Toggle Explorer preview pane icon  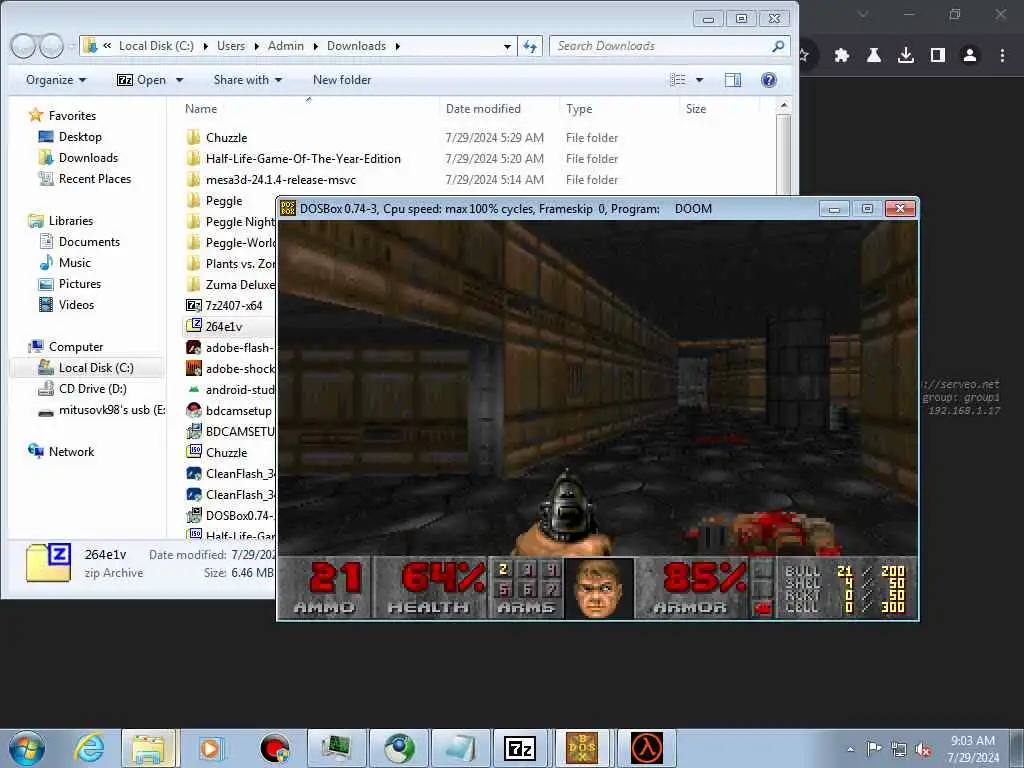click(x=733, y=80)
